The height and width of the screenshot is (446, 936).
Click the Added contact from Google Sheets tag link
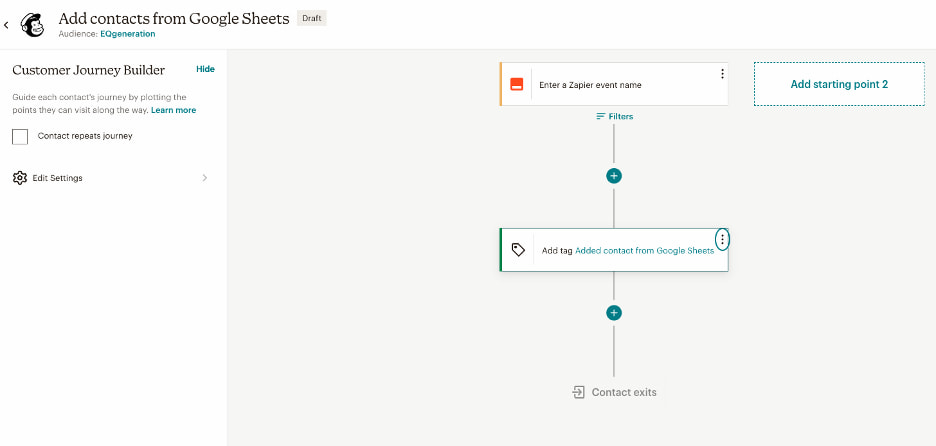click(x=644, y=251)
